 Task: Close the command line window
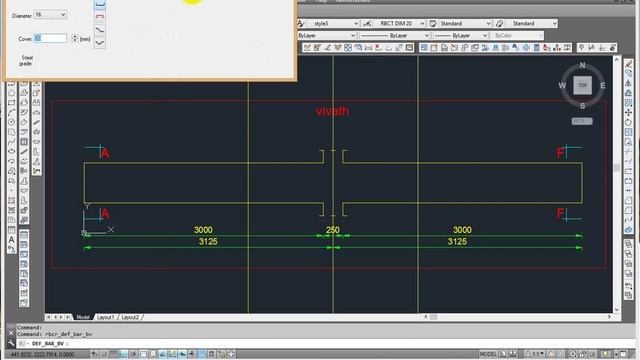coord(11,333)
